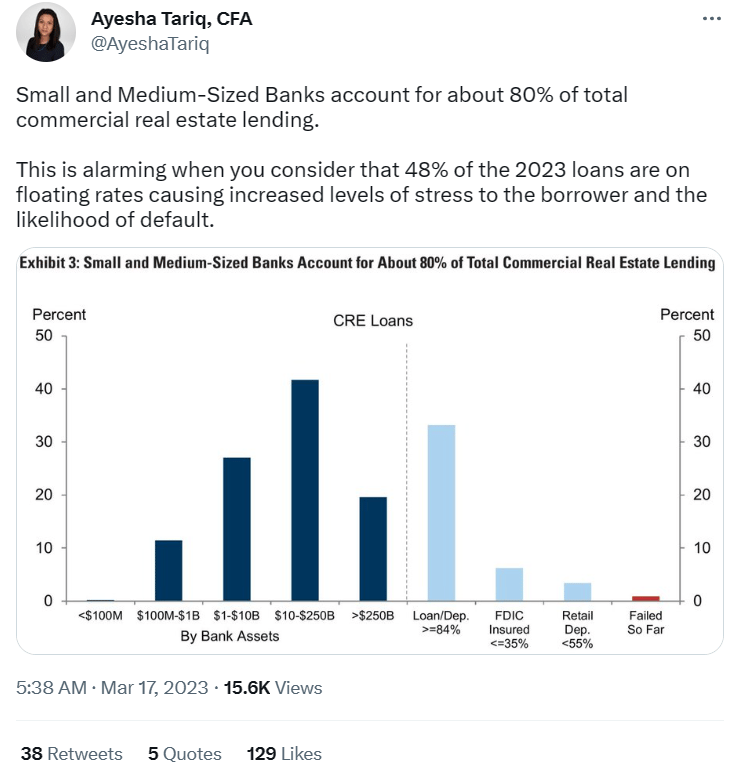740x782 pixels.
Task: Click the @AyeshaTariq handle
Action: [x=150, y=44]
